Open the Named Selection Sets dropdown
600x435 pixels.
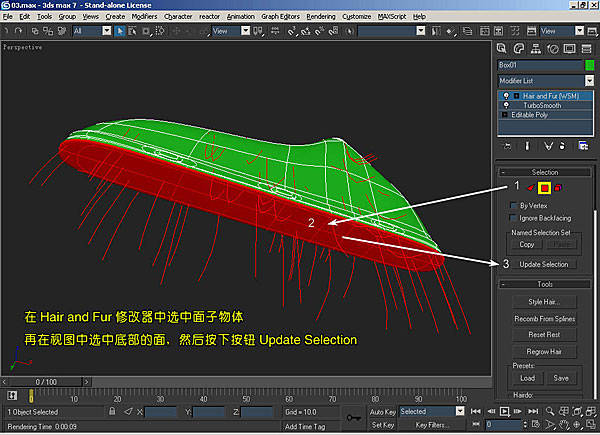point(421,31)
